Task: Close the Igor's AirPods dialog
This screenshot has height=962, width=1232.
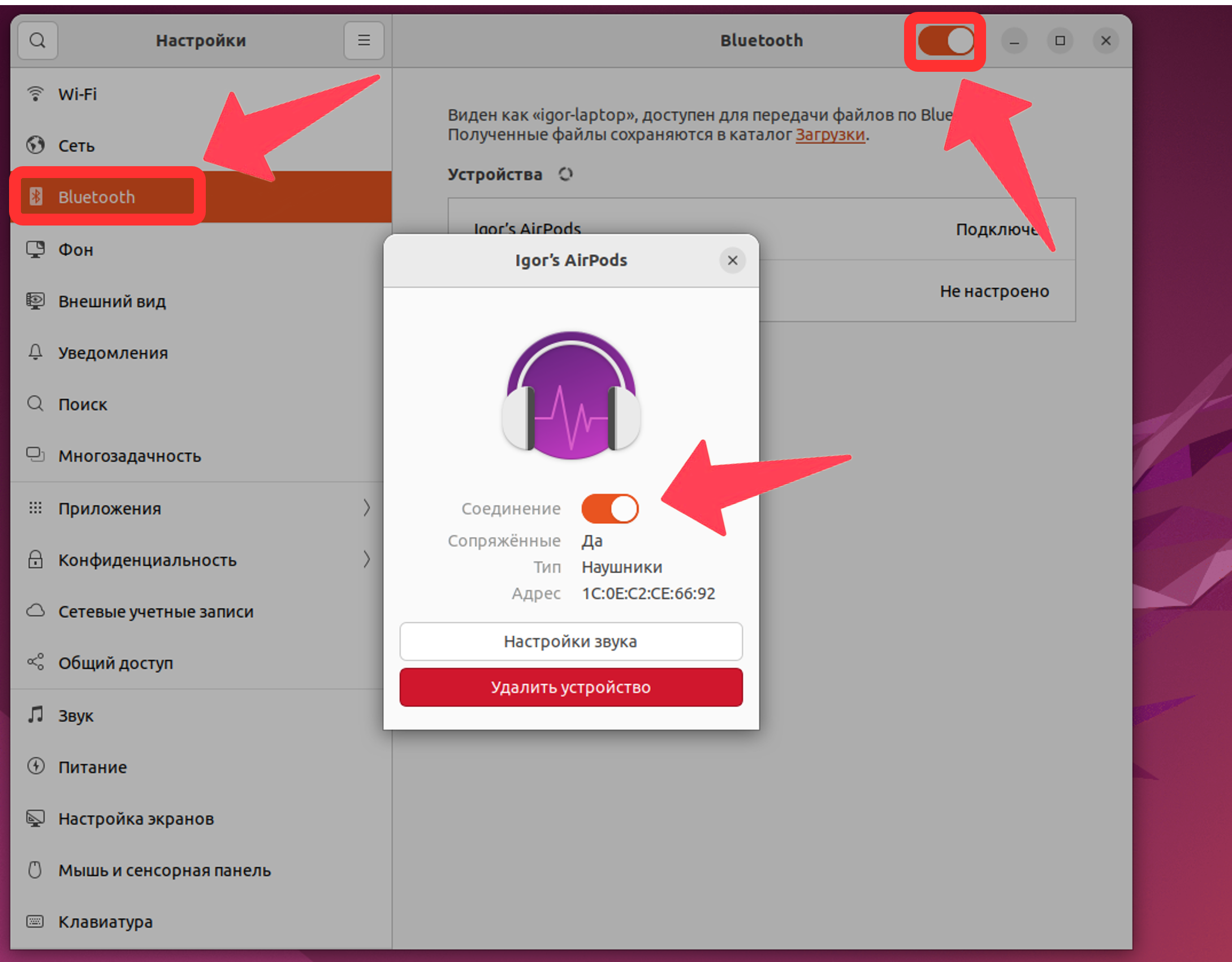Action: [x=732, y=261]
